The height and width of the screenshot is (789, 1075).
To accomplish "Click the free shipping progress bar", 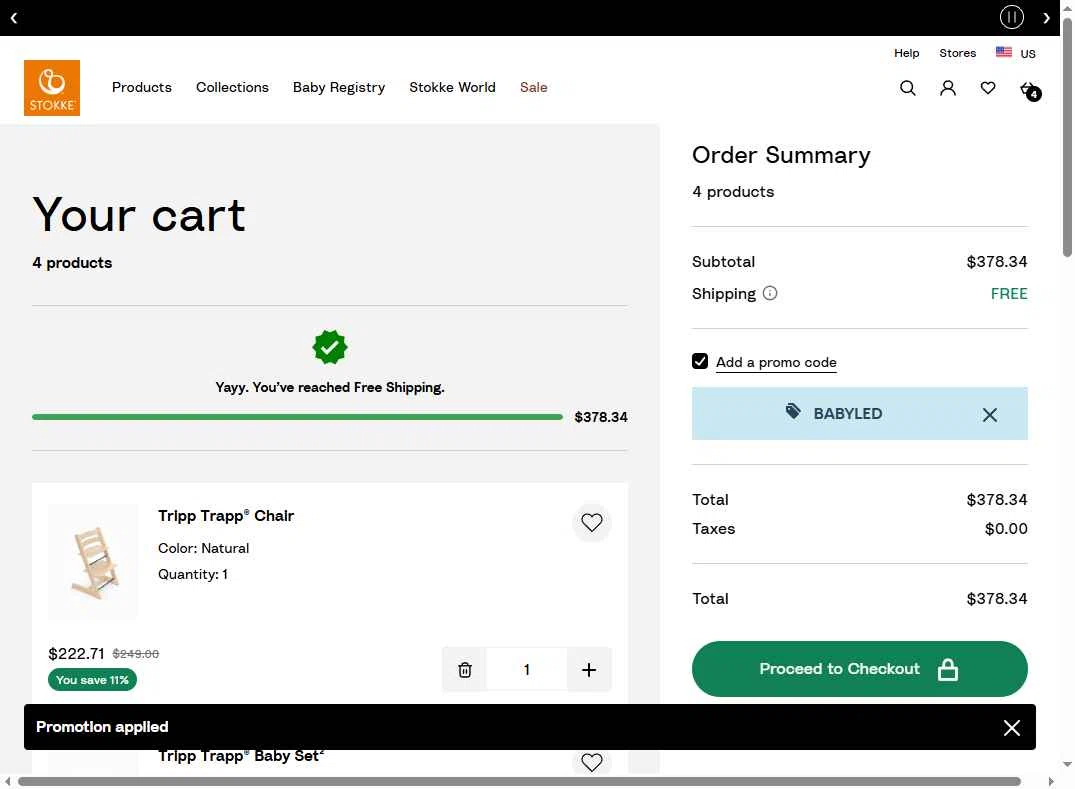I will [297, 417].
